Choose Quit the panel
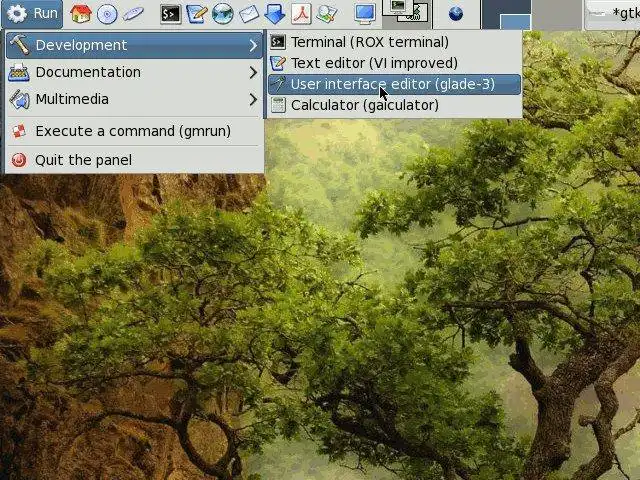The height and width of the screenshot is (480, 640). coord(134,160)
